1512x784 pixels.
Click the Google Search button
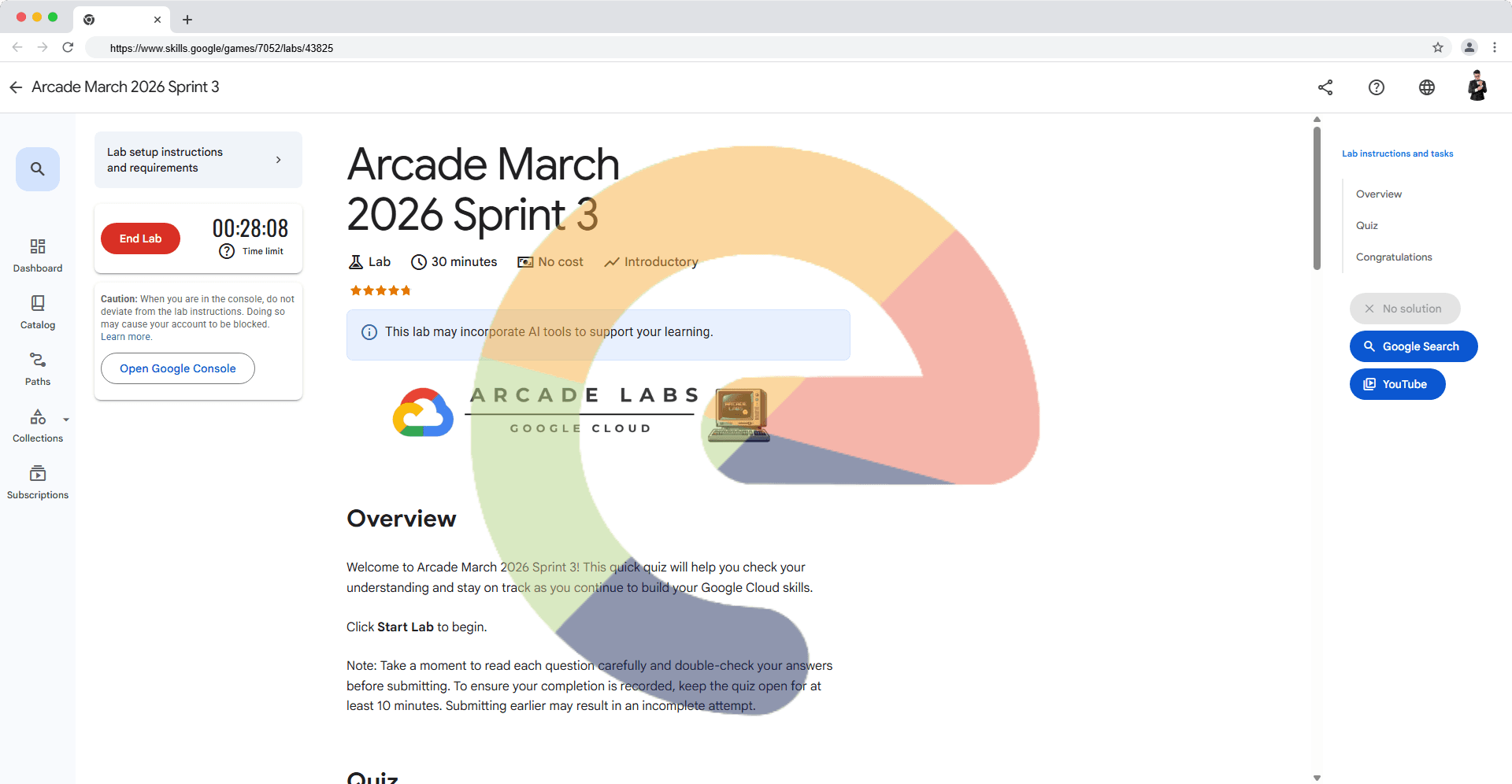[x=1414, y=346]
